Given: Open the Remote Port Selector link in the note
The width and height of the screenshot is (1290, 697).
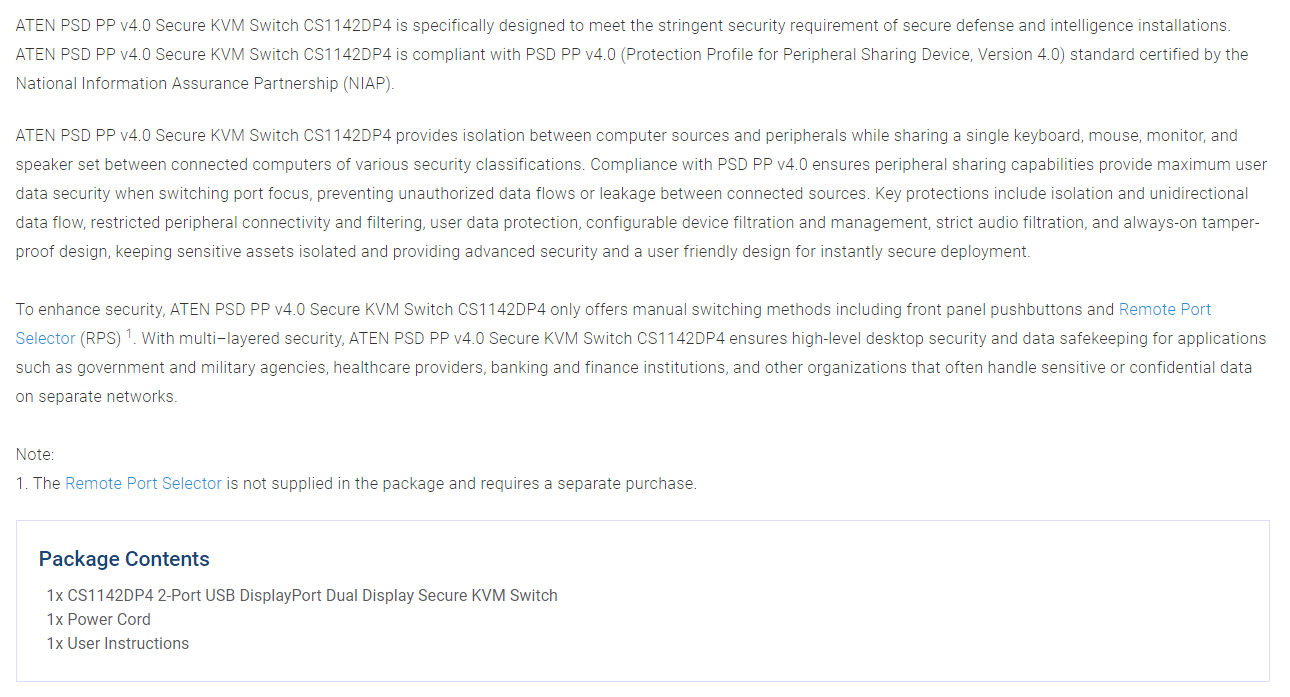Looking at the screenshot, I should point(143,483).
